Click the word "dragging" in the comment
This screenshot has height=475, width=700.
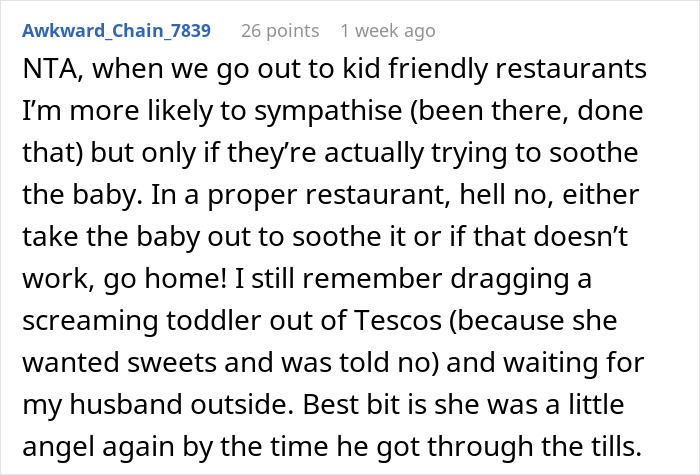509,279
